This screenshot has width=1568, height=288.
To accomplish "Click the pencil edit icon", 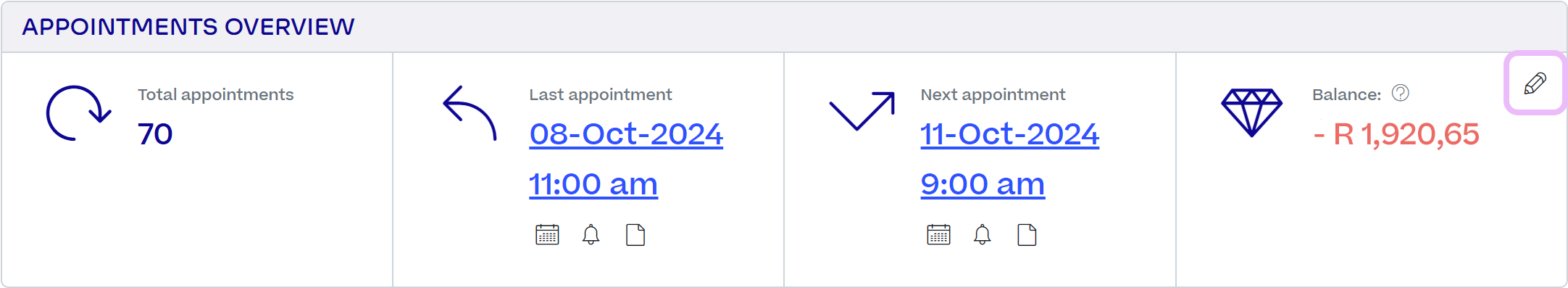I will coord(1535,83).
